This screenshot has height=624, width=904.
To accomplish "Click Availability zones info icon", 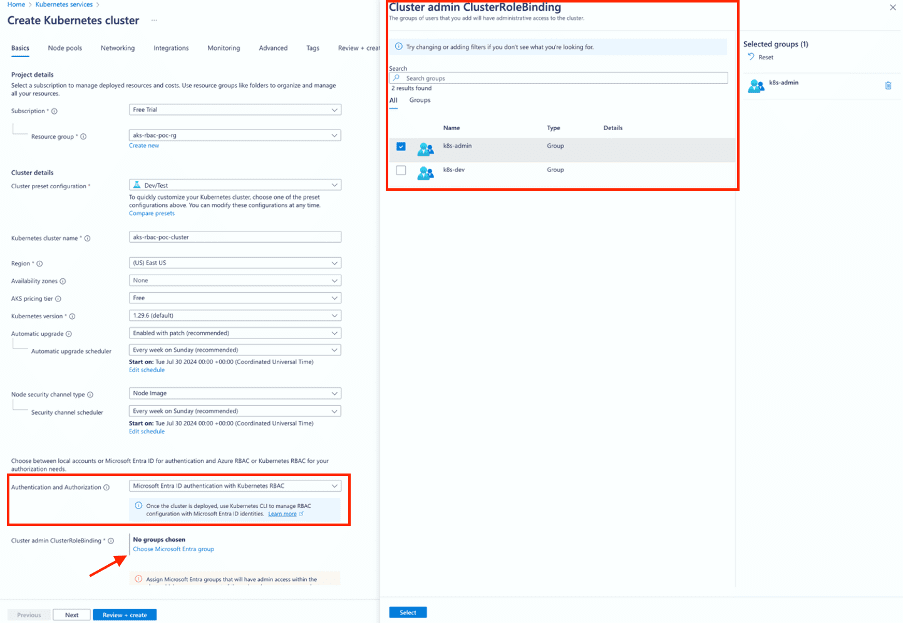I will [63, 281].
